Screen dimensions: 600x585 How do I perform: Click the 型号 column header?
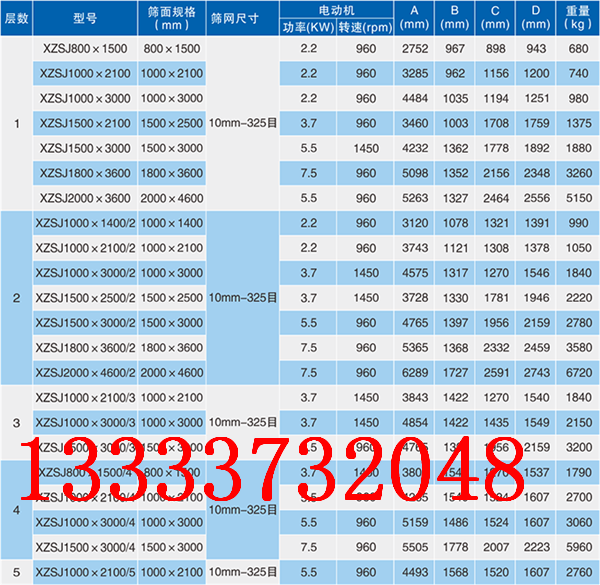click(85, 18)
